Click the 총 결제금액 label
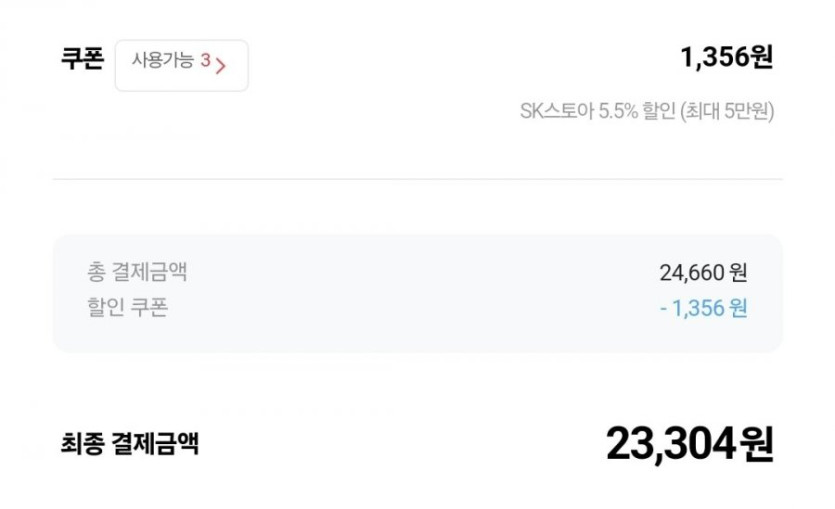This screenshot has width=835, height=509. pos(137,271)
